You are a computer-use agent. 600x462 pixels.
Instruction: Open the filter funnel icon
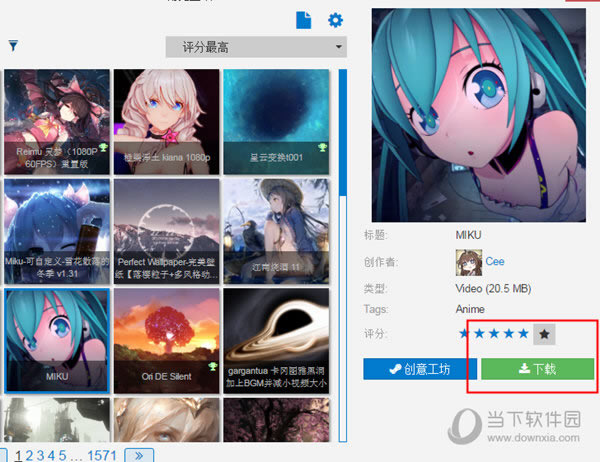[13, 46]
